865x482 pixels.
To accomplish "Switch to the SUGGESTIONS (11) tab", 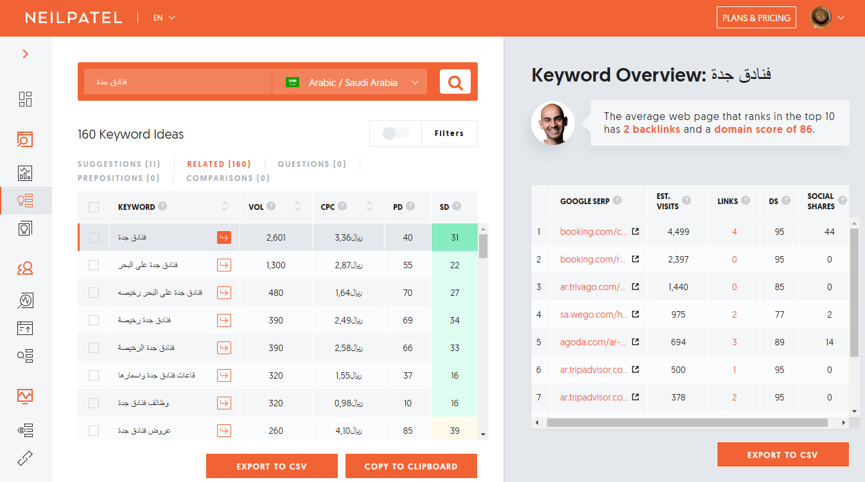I will coord(119,164).
